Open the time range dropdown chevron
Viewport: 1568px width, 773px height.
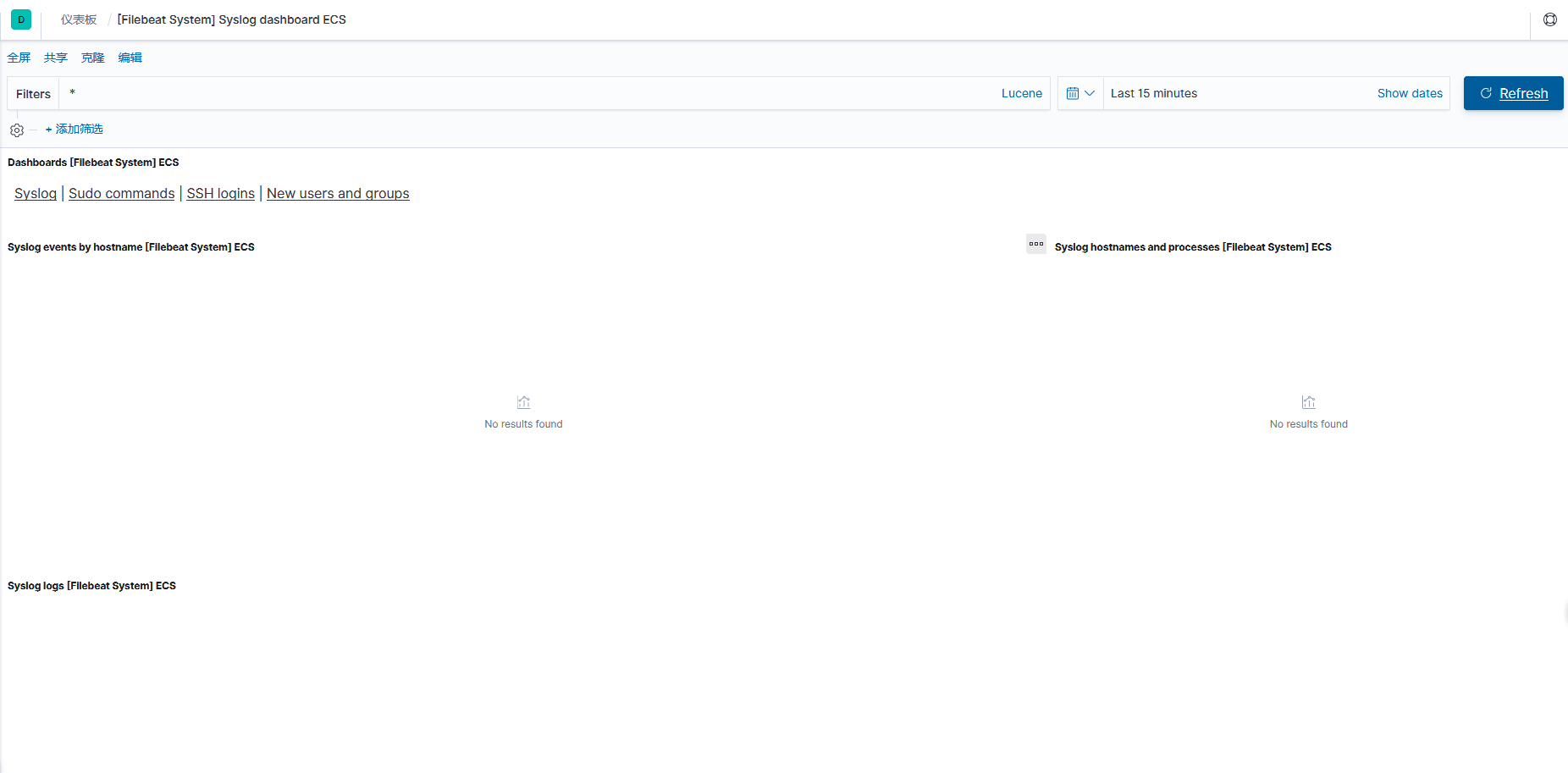(x=1090, y=93)
